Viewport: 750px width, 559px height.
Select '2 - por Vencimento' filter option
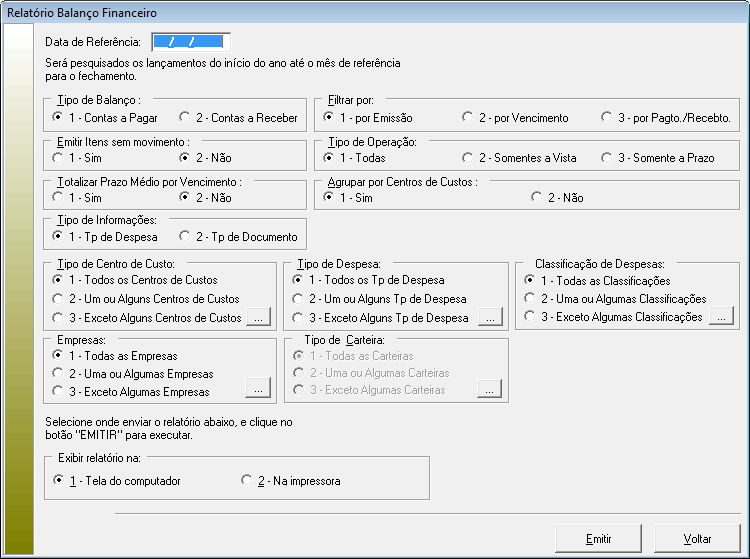468,118
